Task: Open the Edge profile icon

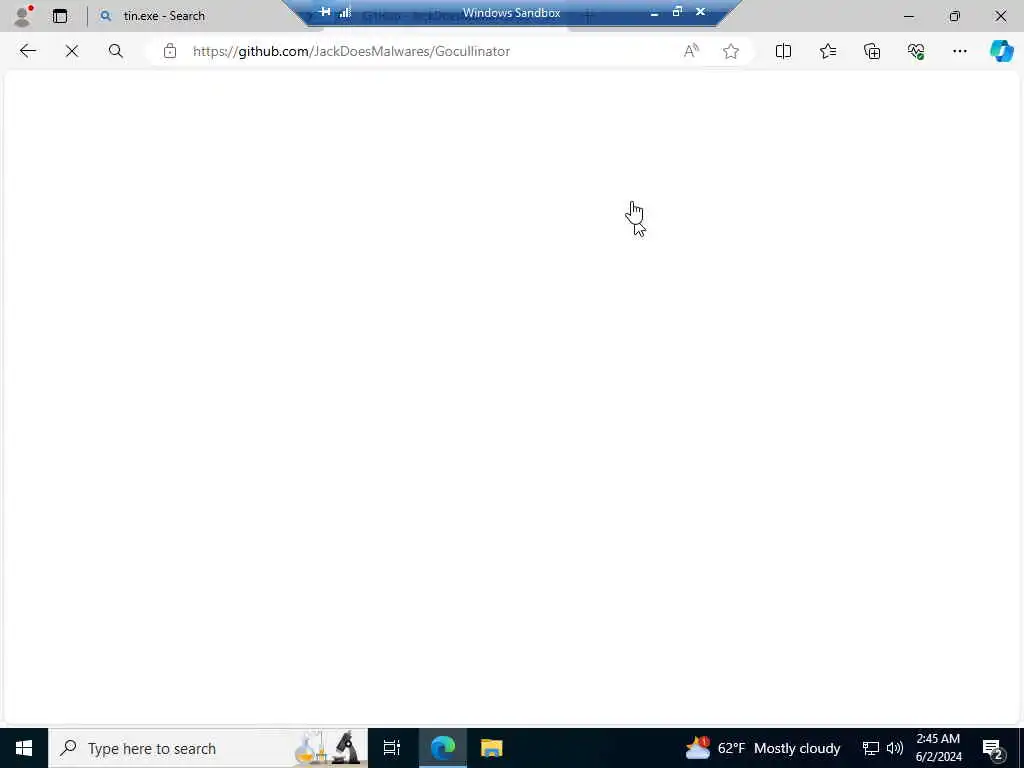Action: pyautogui.click(x=23, y=16)
